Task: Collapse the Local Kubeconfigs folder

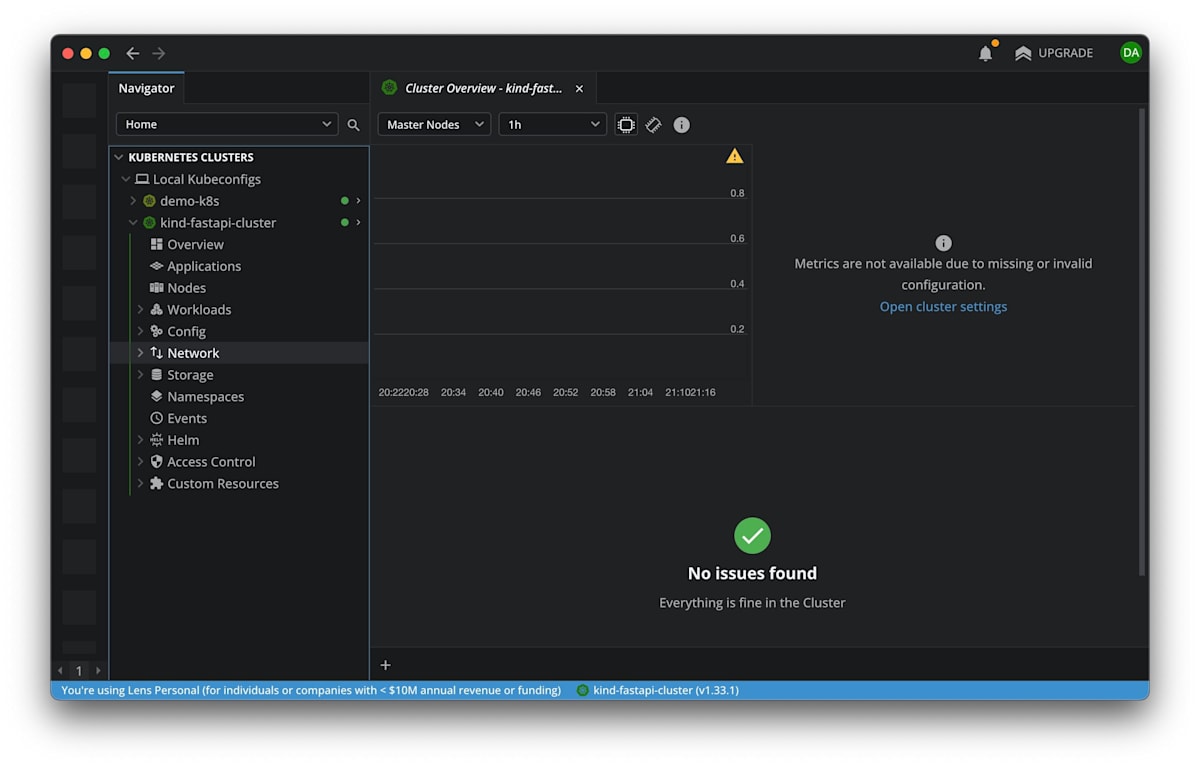Action: (x=126, y=179)
